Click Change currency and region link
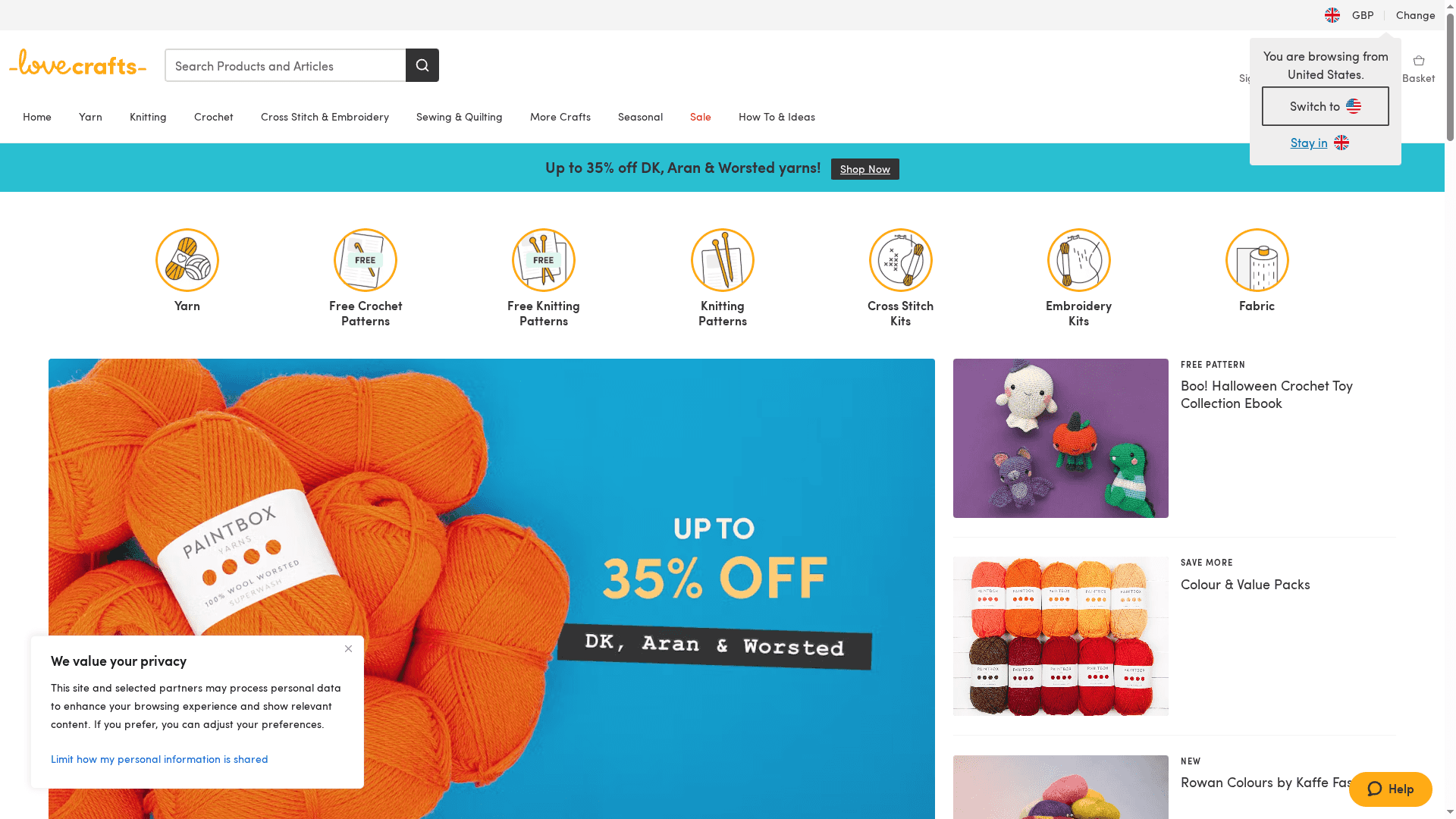Screen dimensions: 1456x819 point(1416,15)
